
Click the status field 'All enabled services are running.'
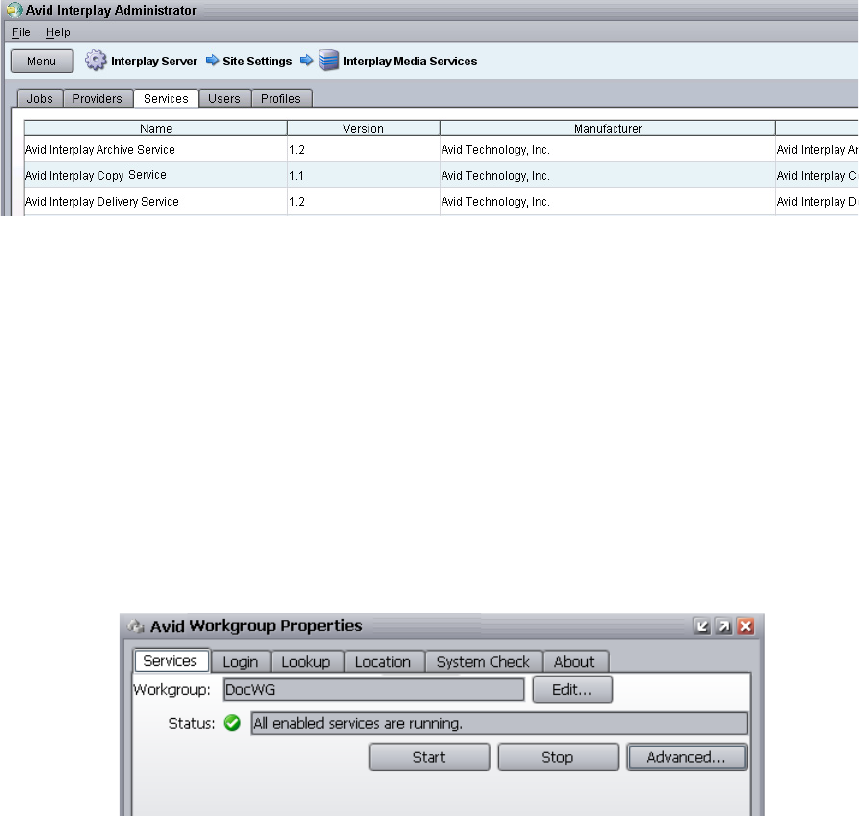pyautogui.click(x=499, y=723)
